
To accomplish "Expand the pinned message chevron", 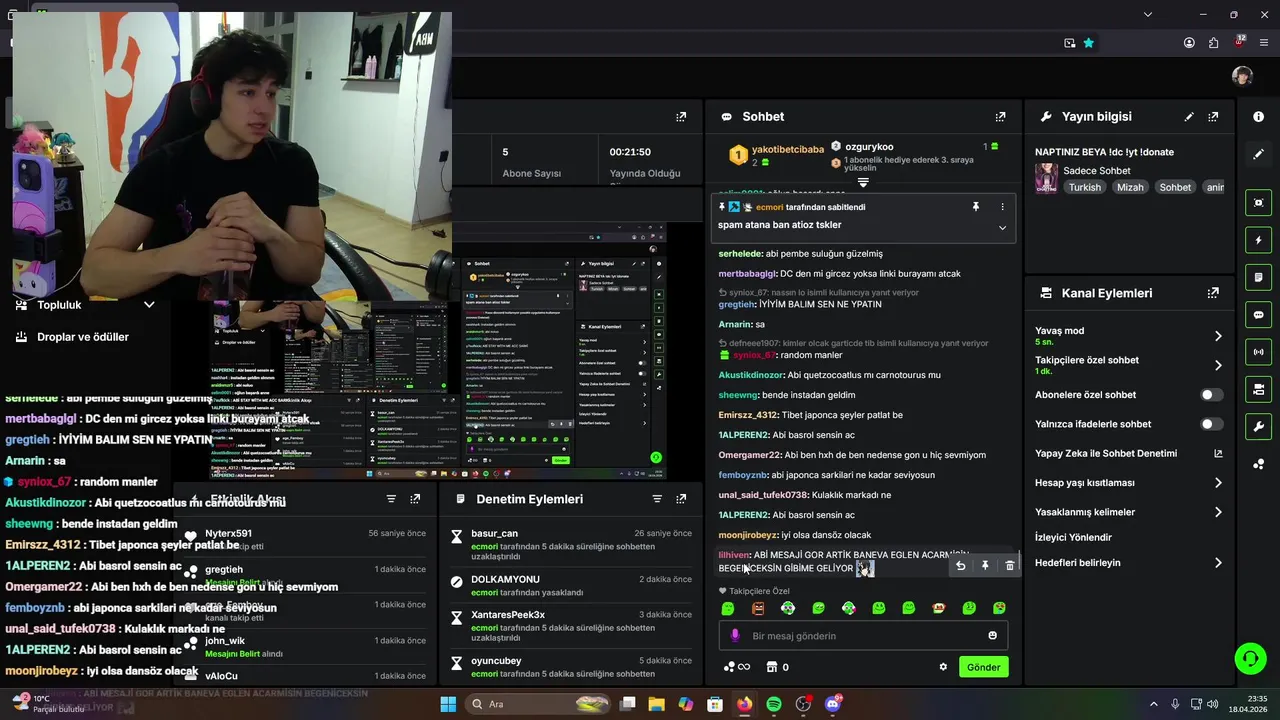I will point(1002,228).
